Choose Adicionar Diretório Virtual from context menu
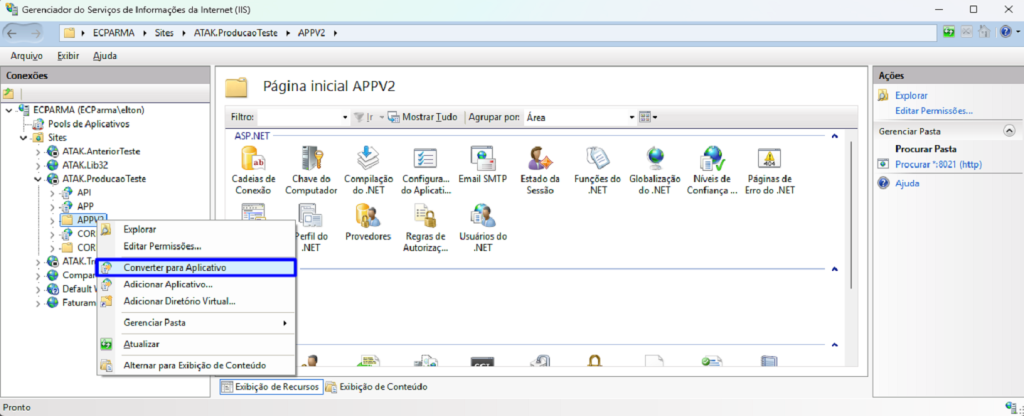This screenshot has height=416, width=1024. [x=179, y=301]
